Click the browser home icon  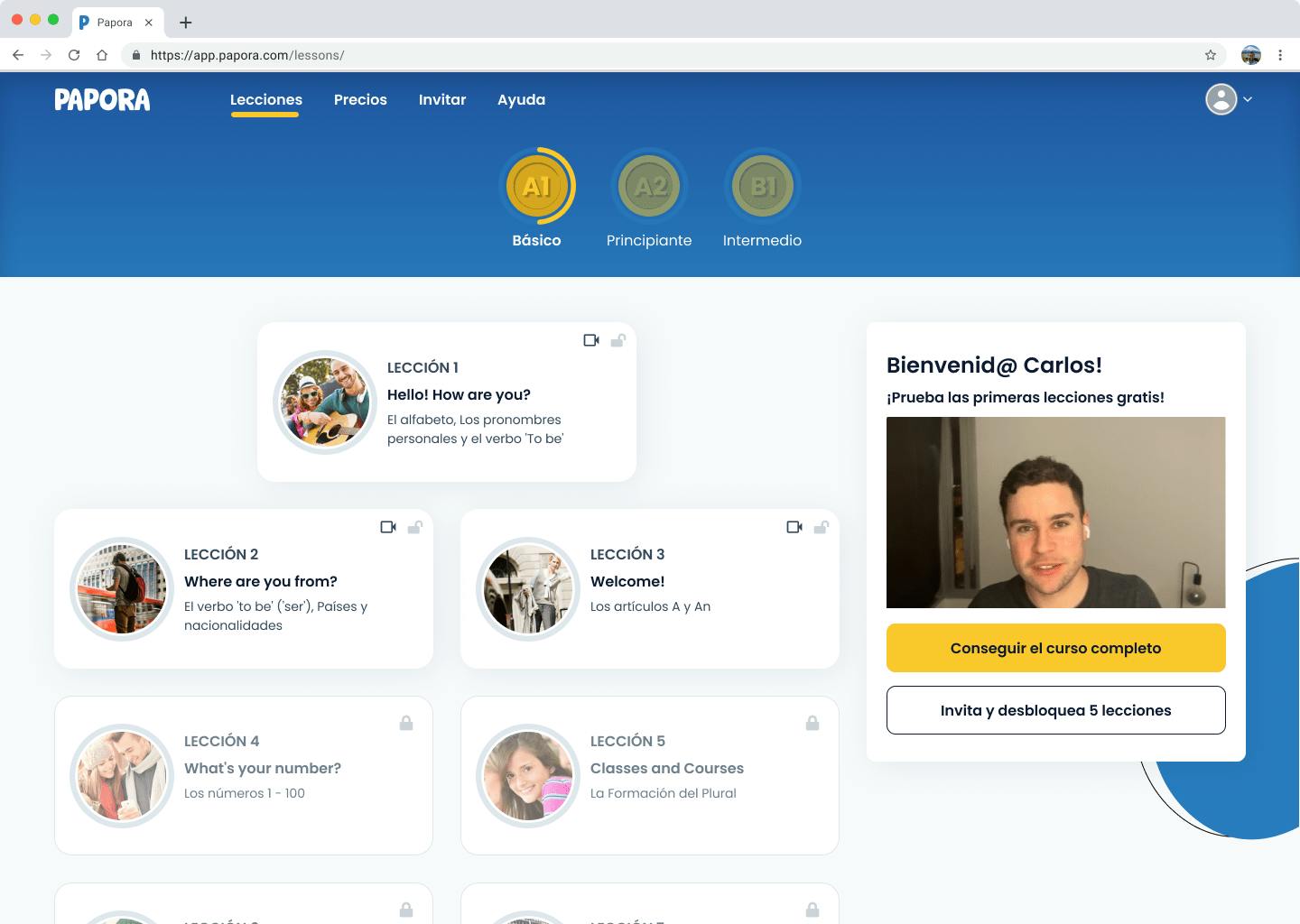pos(102,55)
